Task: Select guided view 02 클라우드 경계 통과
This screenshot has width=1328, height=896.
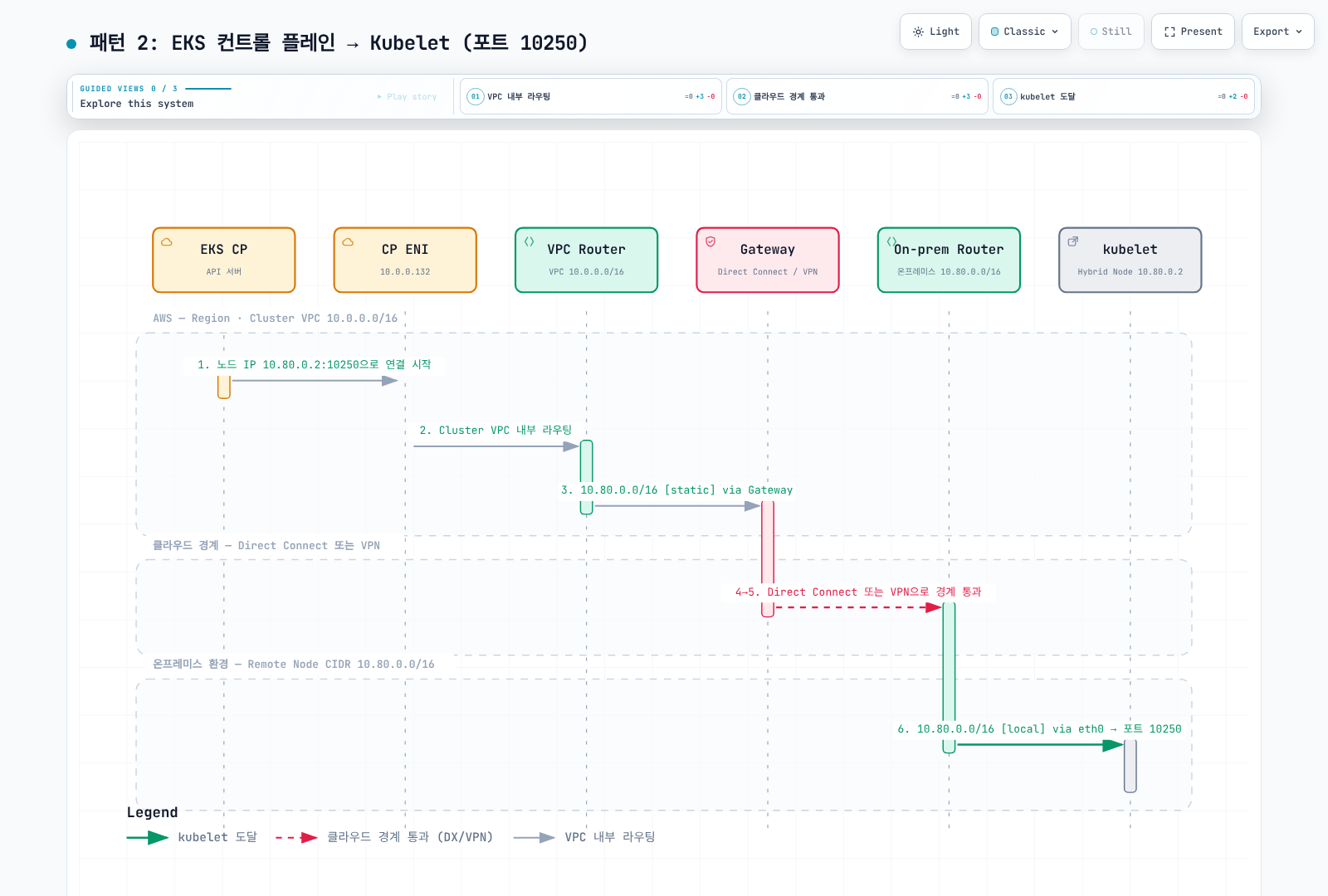Action: coord(857,96)
